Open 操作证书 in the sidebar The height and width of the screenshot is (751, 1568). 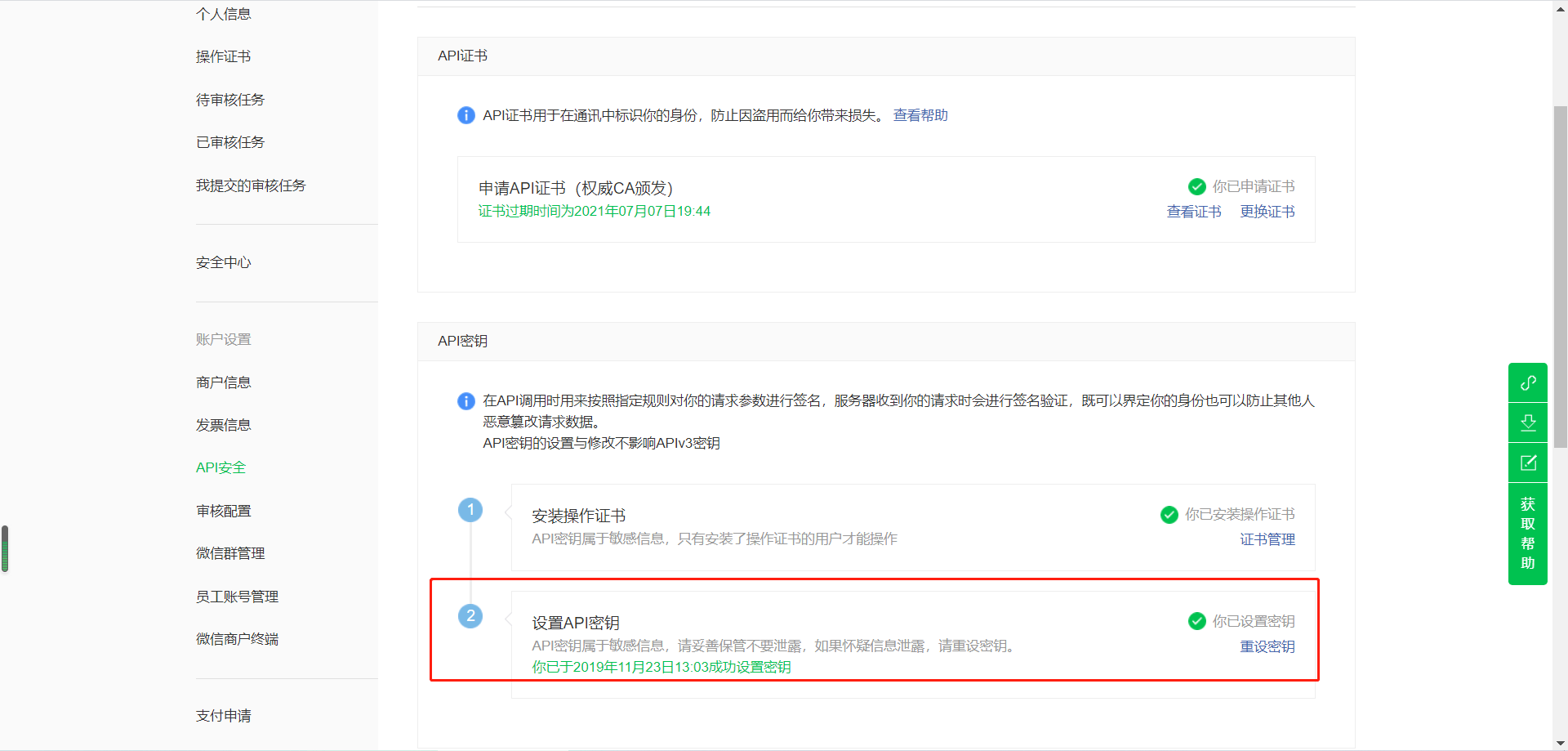[224, 56]
